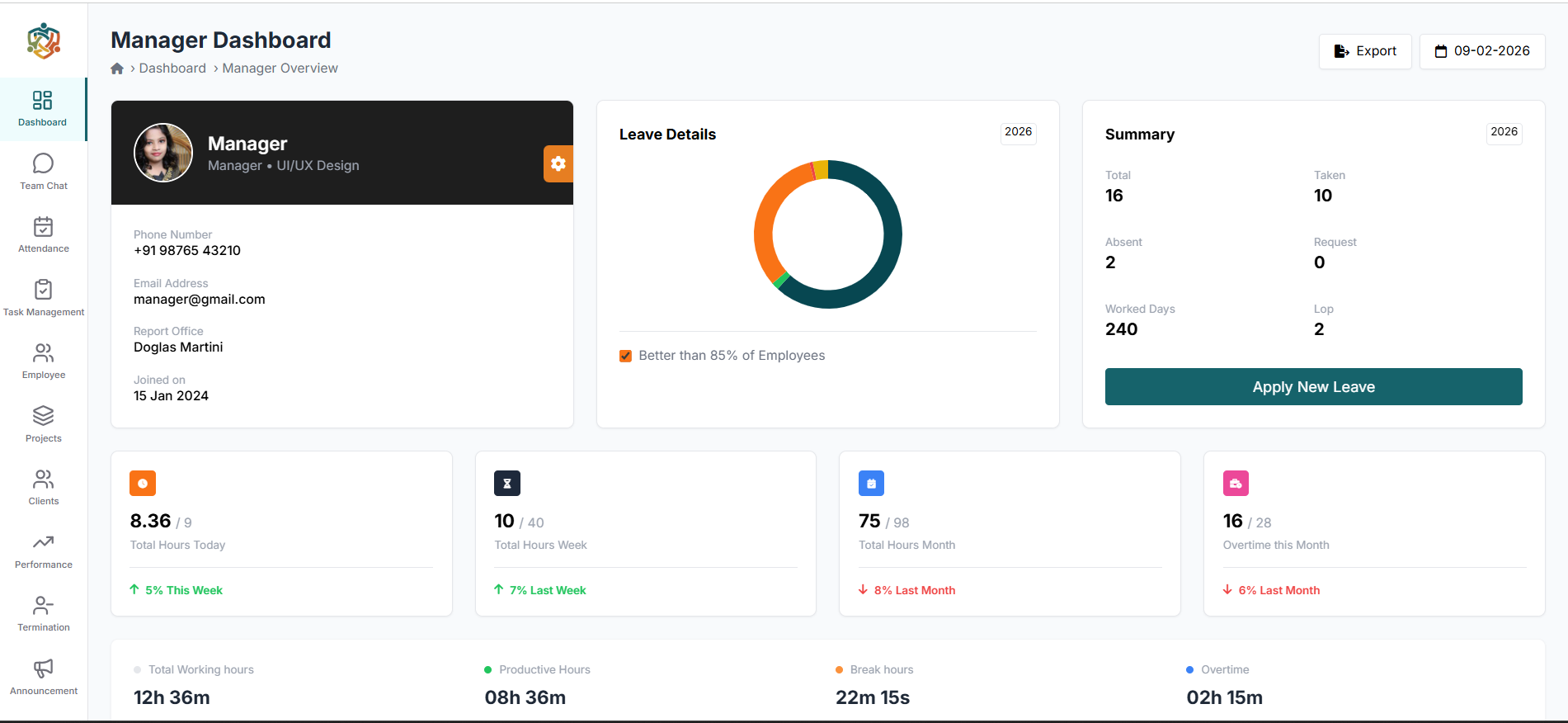Open the Termination user-minus icon
Screen dimensions: 1568x723
pos(44,606)
